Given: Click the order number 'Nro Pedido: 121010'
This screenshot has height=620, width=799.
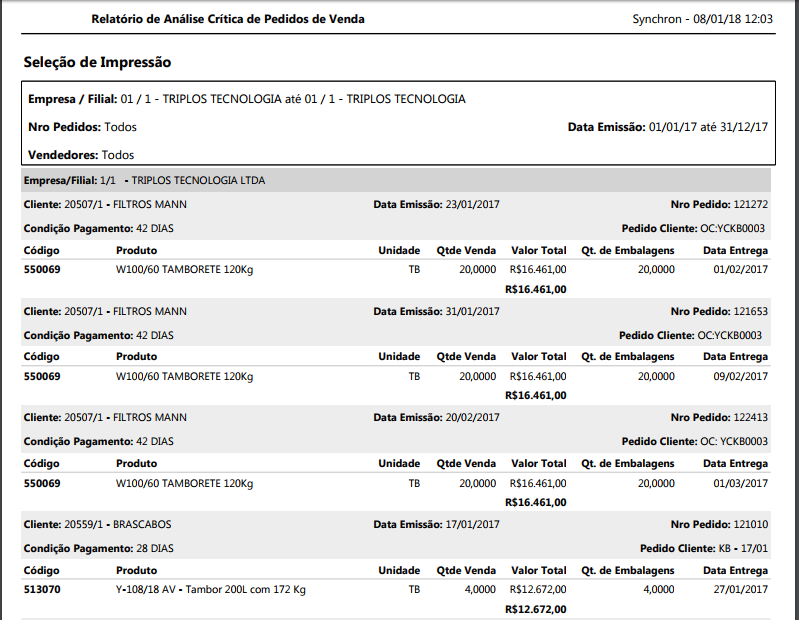Looking at the screenshot, I should [719, 524].
